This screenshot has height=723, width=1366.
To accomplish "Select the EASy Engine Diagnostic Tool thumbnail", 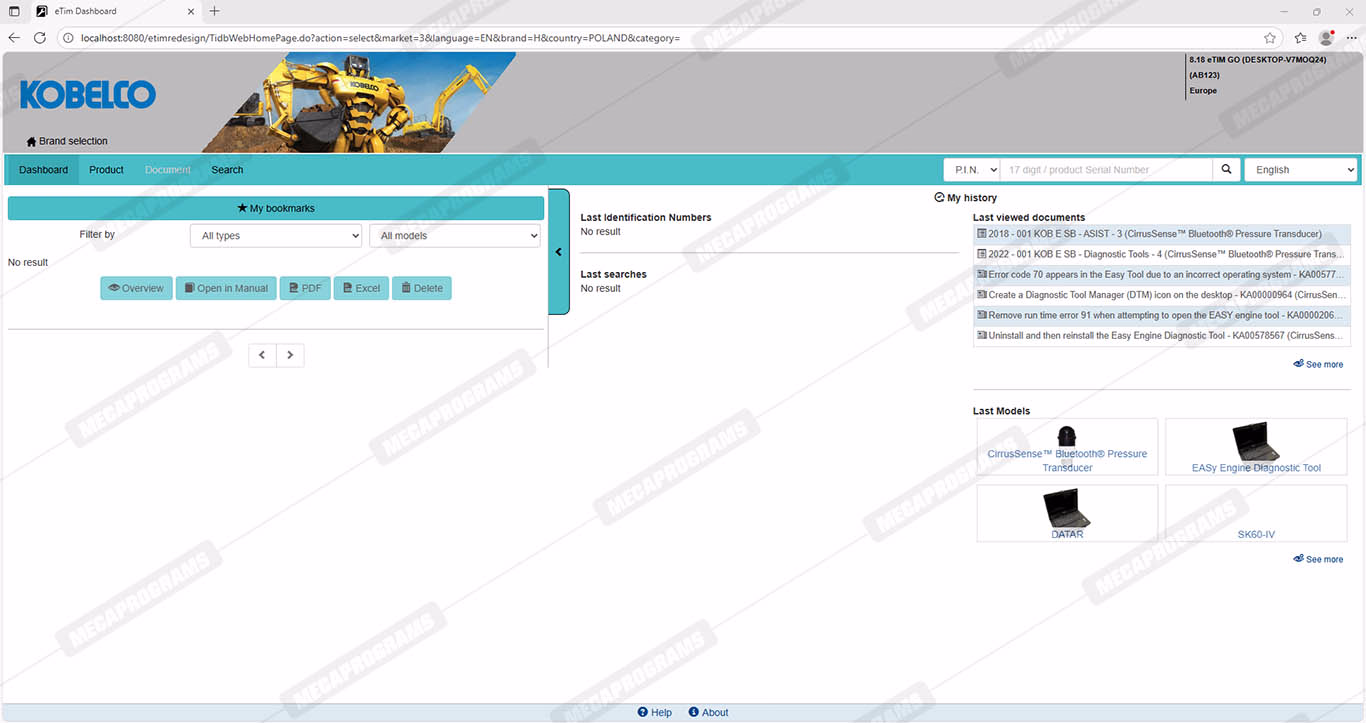I will (1256, 446).
